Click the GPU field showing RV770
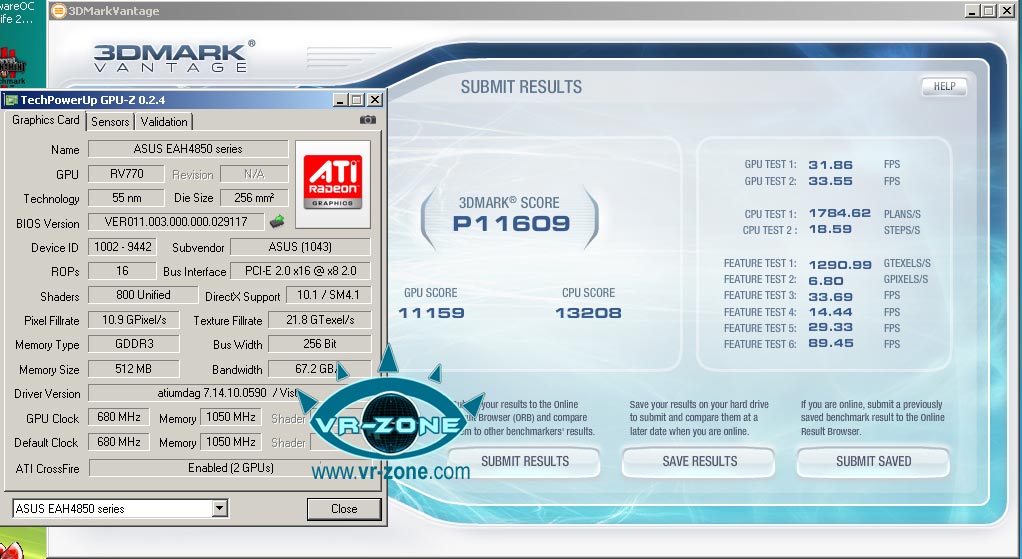 (126, 173)
